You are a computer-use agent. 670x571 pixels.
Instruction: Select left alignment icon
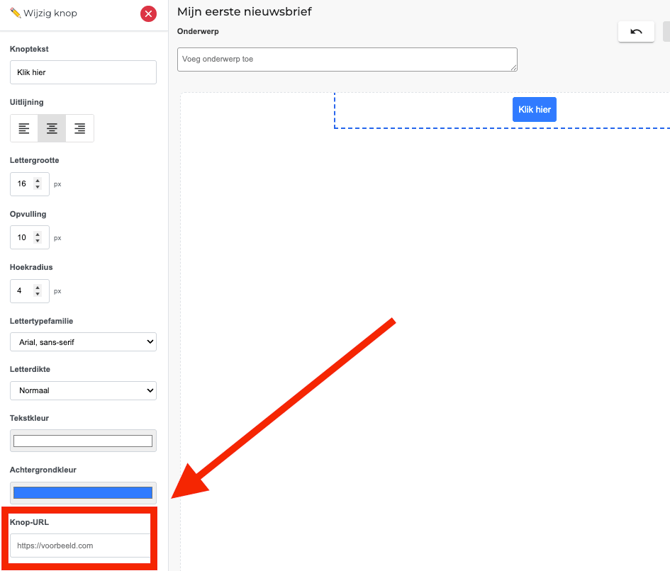(24, 128)
